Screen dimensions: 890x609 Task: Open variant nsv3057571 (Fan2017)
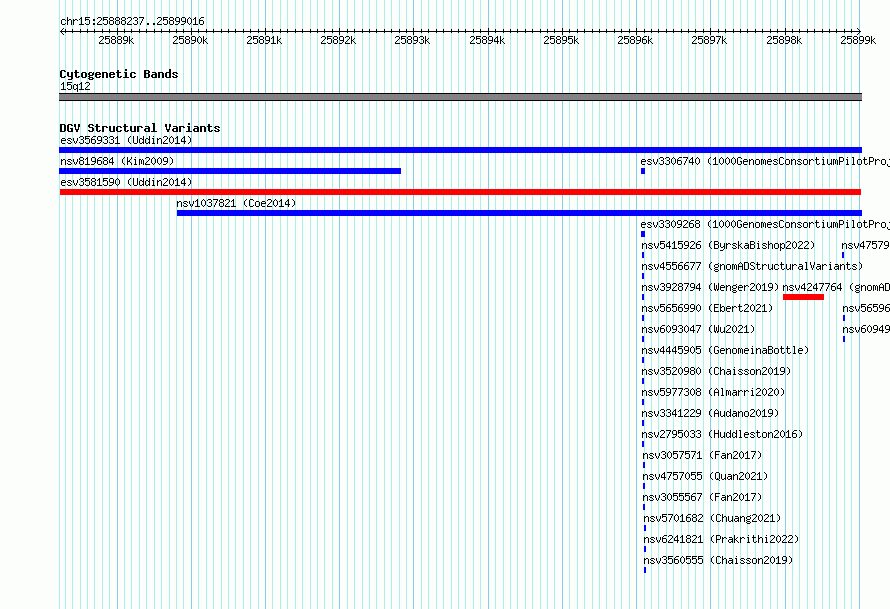click(x=702, y=455)
